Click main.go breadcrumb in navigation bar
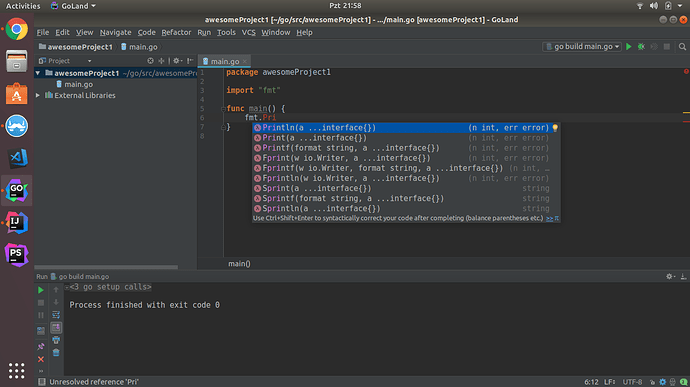Screen dimensions: 690x387 pyautogui.click(x=139, y=47)
